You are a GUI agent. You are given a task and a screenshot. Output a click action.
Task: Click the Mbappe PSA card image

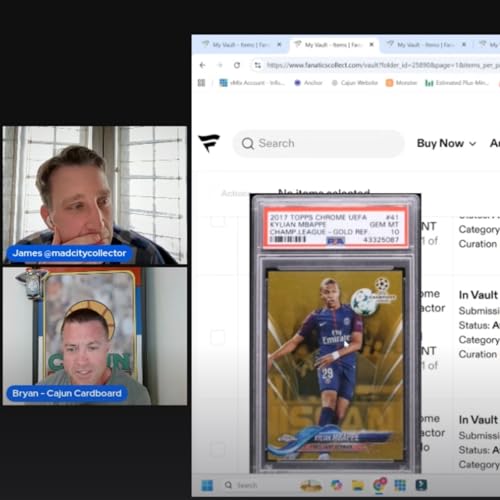335,333
